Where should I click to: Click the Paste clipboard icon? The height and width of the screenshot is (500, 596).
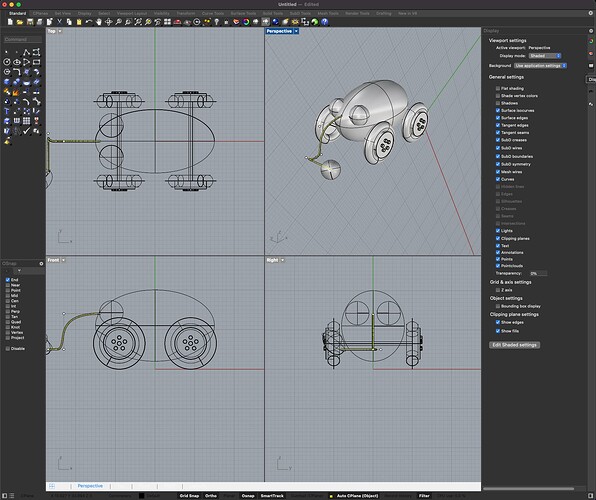tap(79, 22)
